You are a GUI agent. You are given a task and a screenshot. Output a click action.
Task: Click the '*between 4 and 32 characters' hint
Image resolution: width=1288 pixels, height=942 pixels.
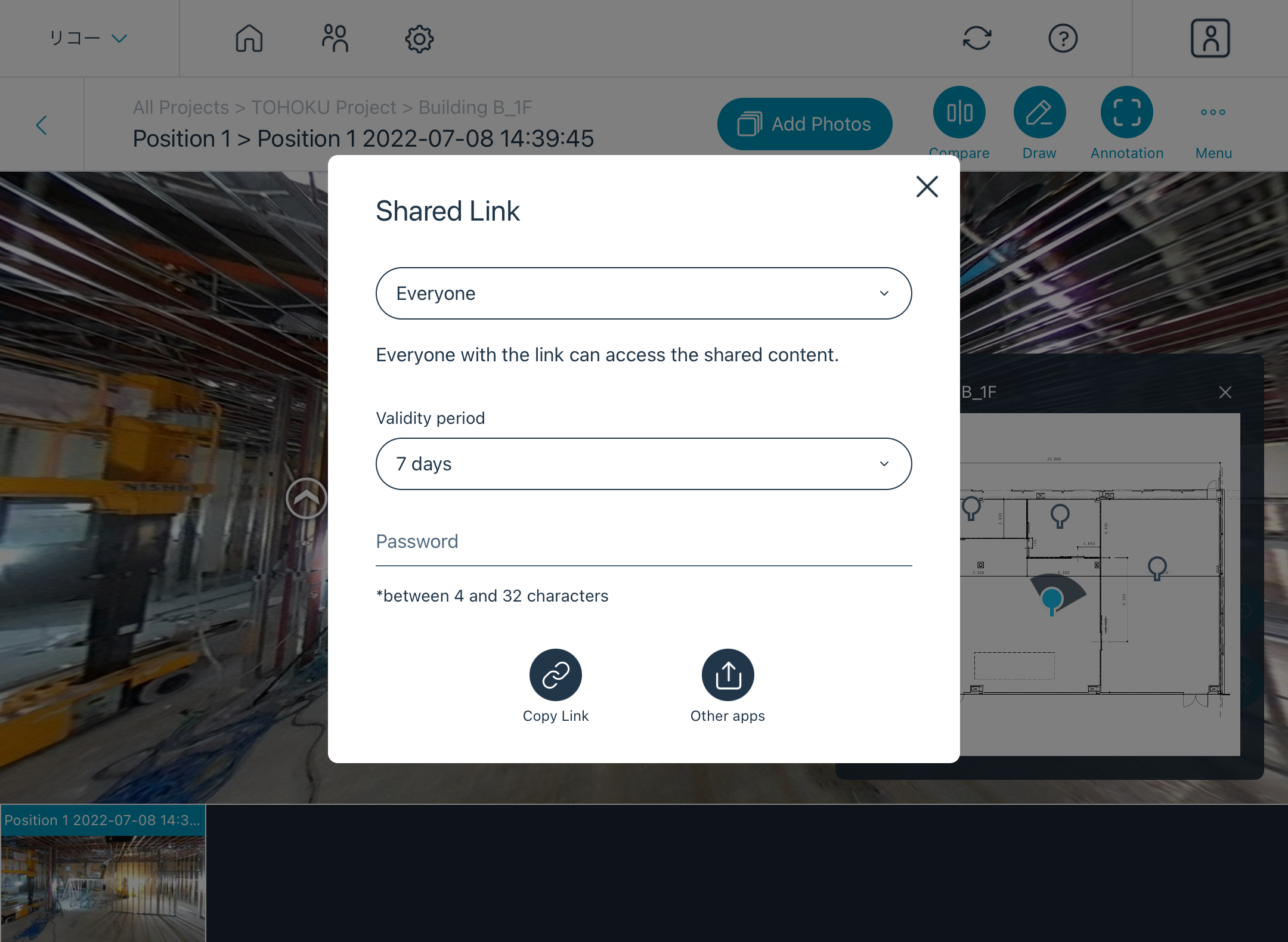point(492,596)
